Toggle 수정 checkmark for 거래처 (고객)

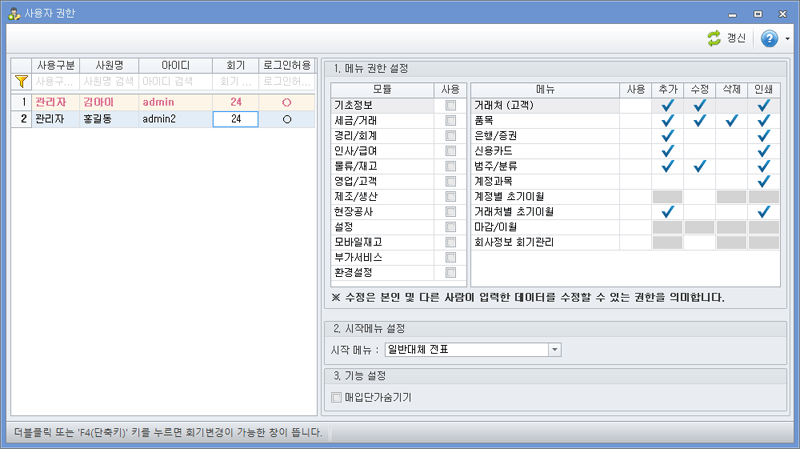[699, 105]
